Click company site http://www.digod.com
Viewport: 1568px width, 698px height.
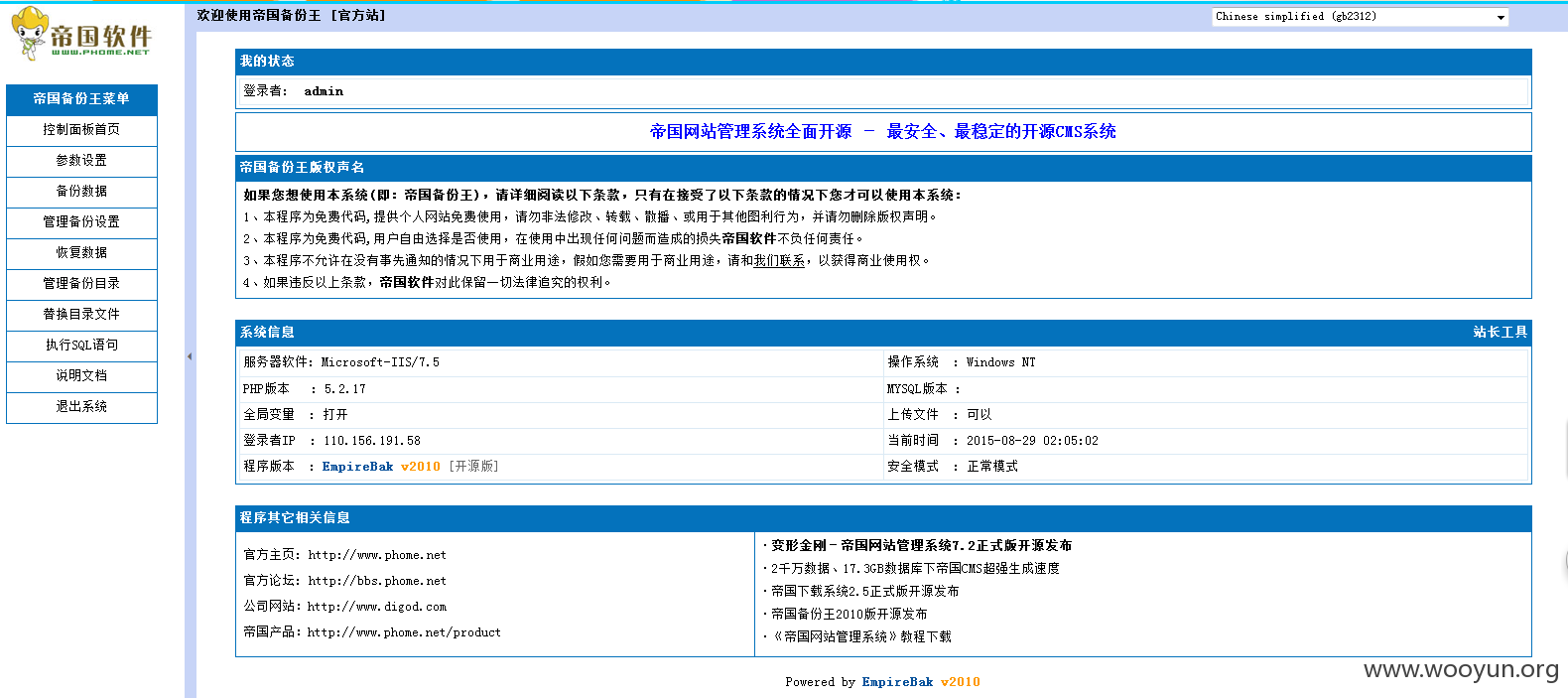coord(377,608)
